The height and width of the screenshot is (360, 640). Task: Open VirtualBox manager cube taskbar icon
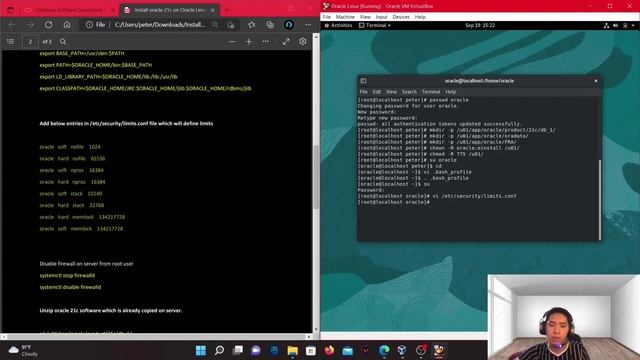402,350
